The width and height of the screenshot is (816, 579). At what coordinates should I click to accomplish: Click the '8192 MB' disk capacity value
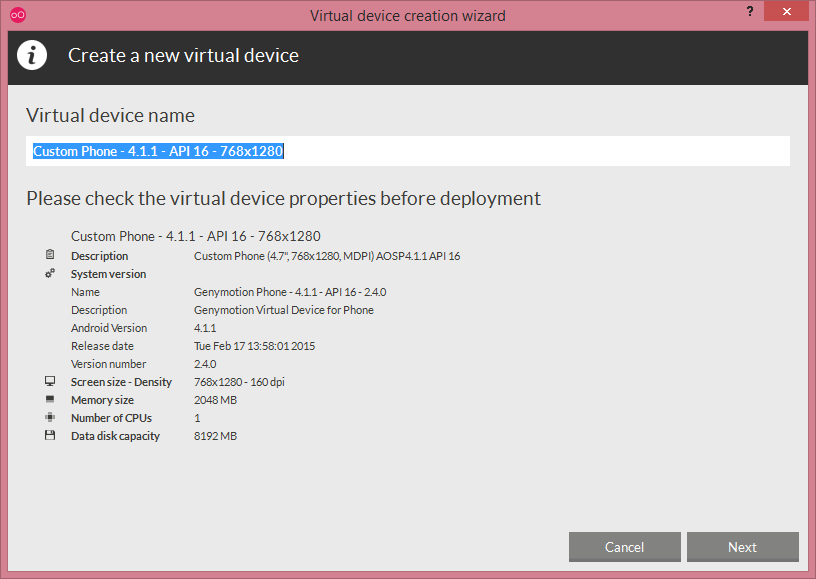coord(215,436)
